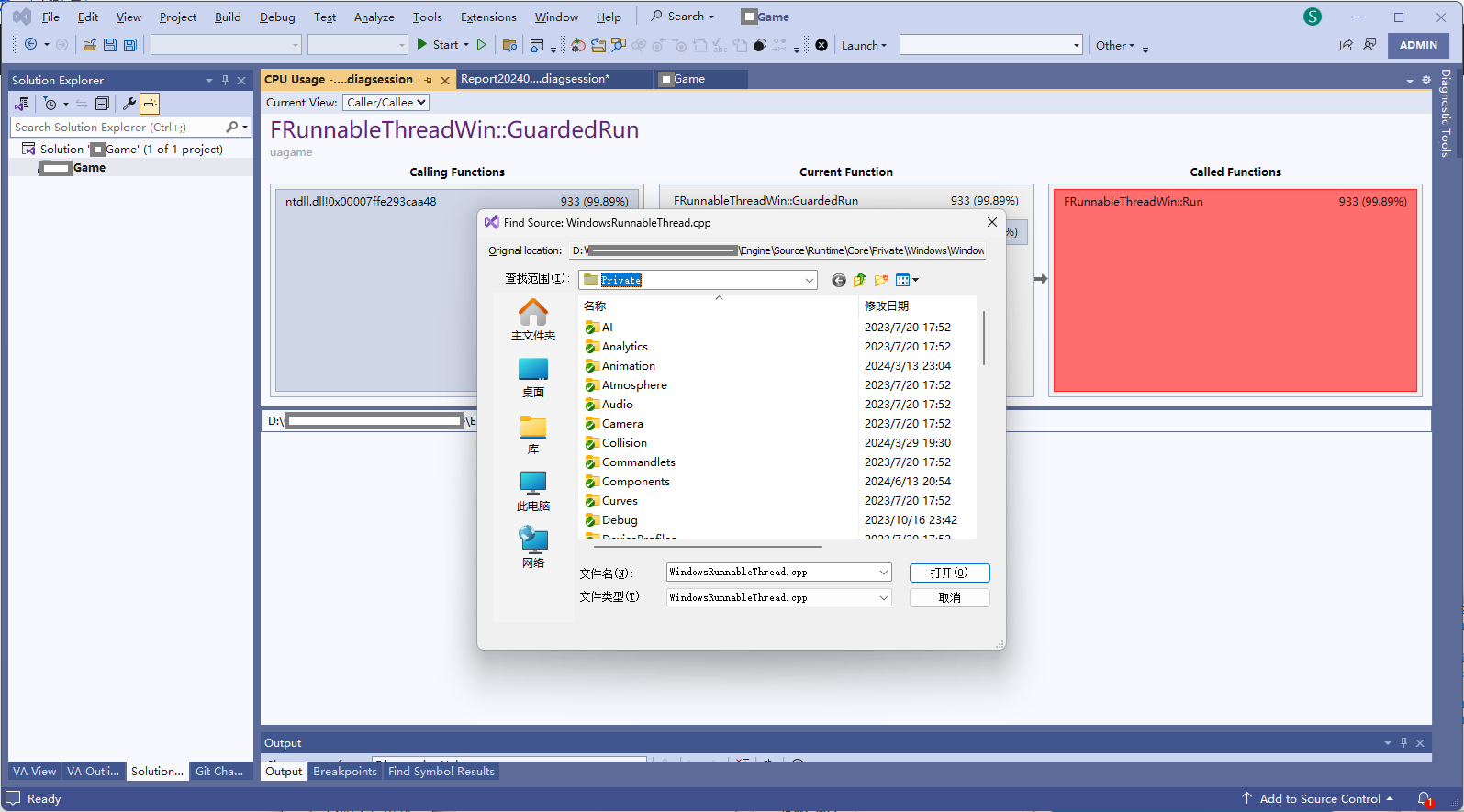Open the Solution Explorer search options dropdown
The height and width of the screenshot is (812, 1464).
pyautogui.click(x=245, y=127)
